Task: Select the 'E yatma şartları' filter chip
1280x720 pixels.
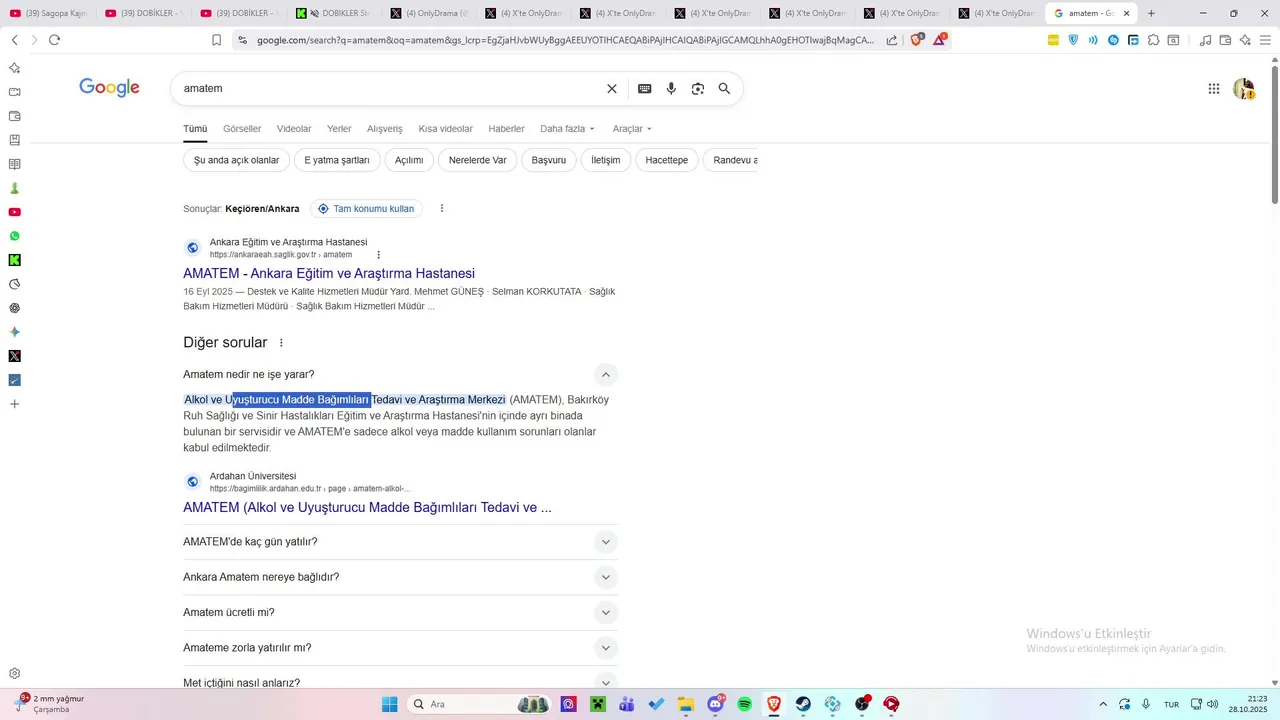Action: coord(337,160)
